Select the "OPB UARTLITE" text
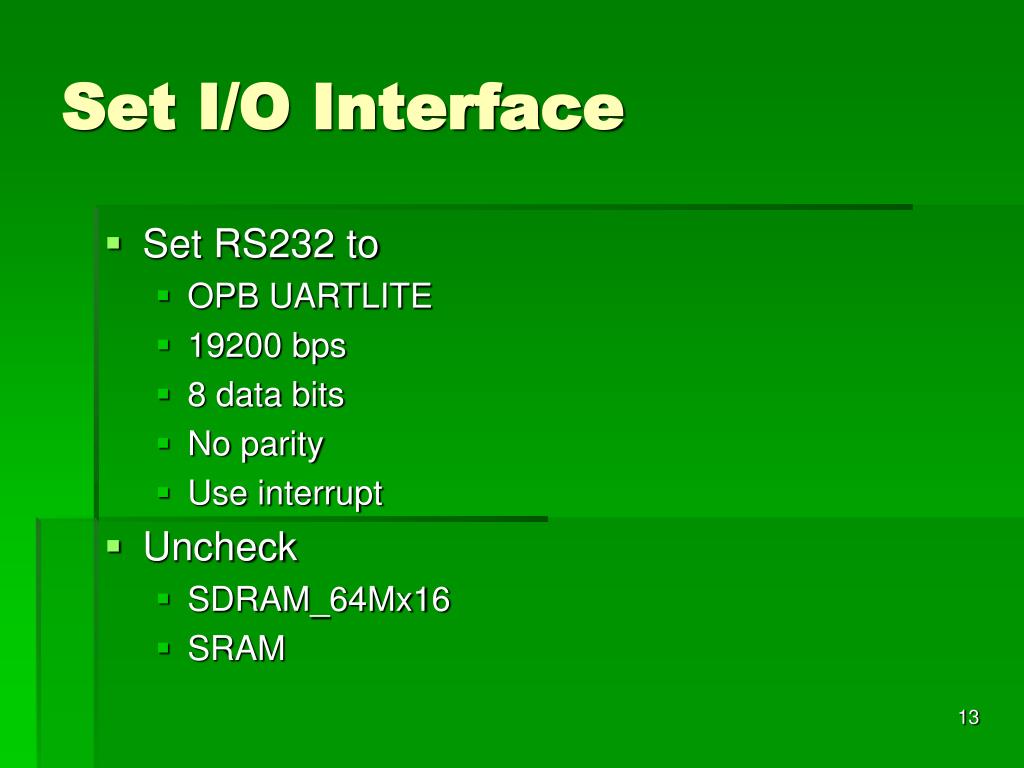 point(310,296)
